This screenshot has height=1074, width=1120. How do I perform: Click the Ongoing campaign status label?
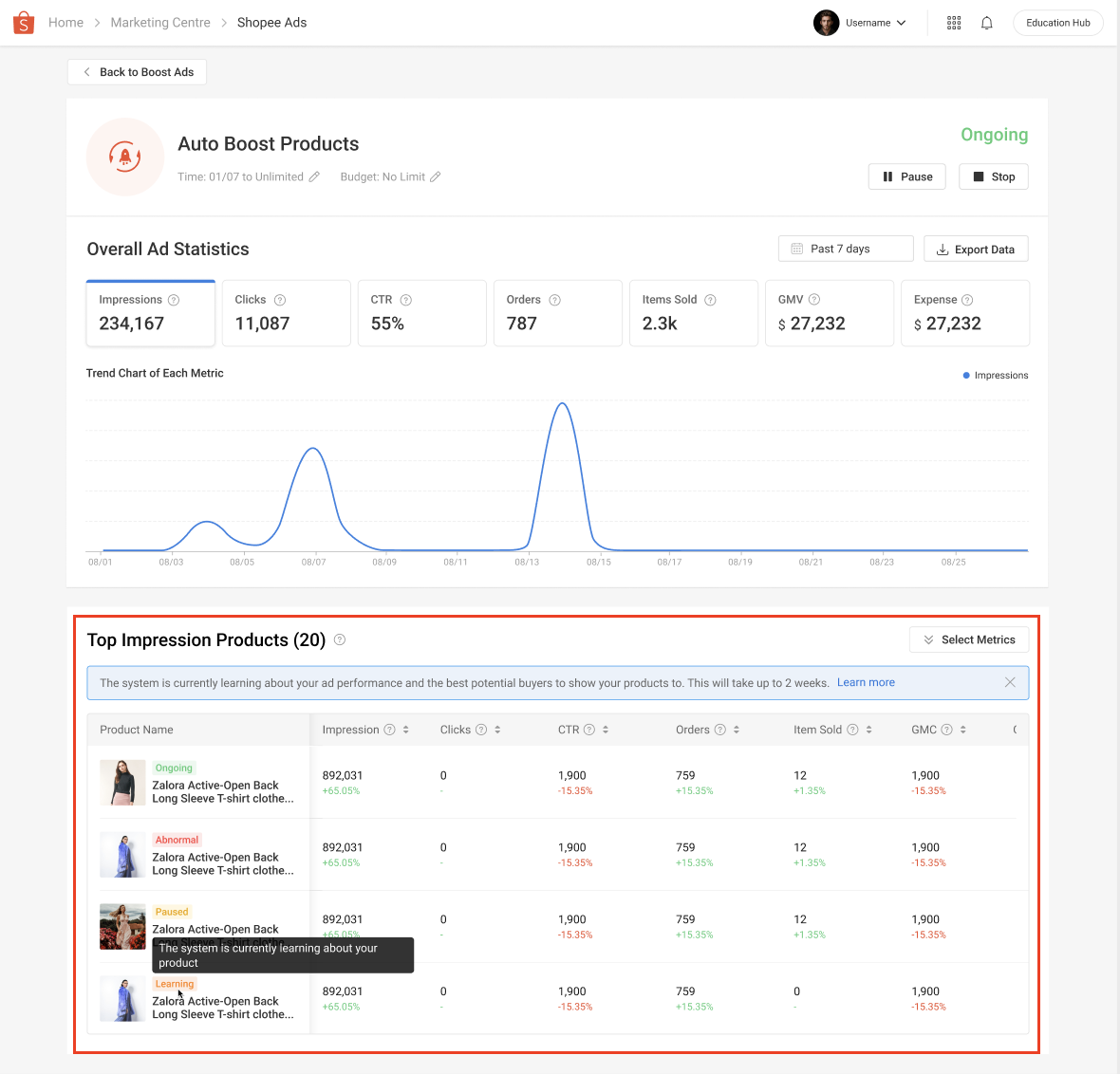pos(994,135)
